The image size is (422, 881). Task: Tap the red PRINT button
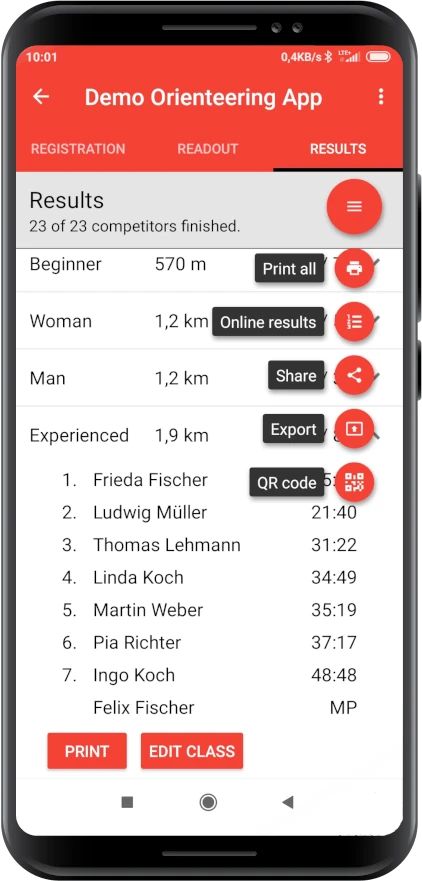87,751
